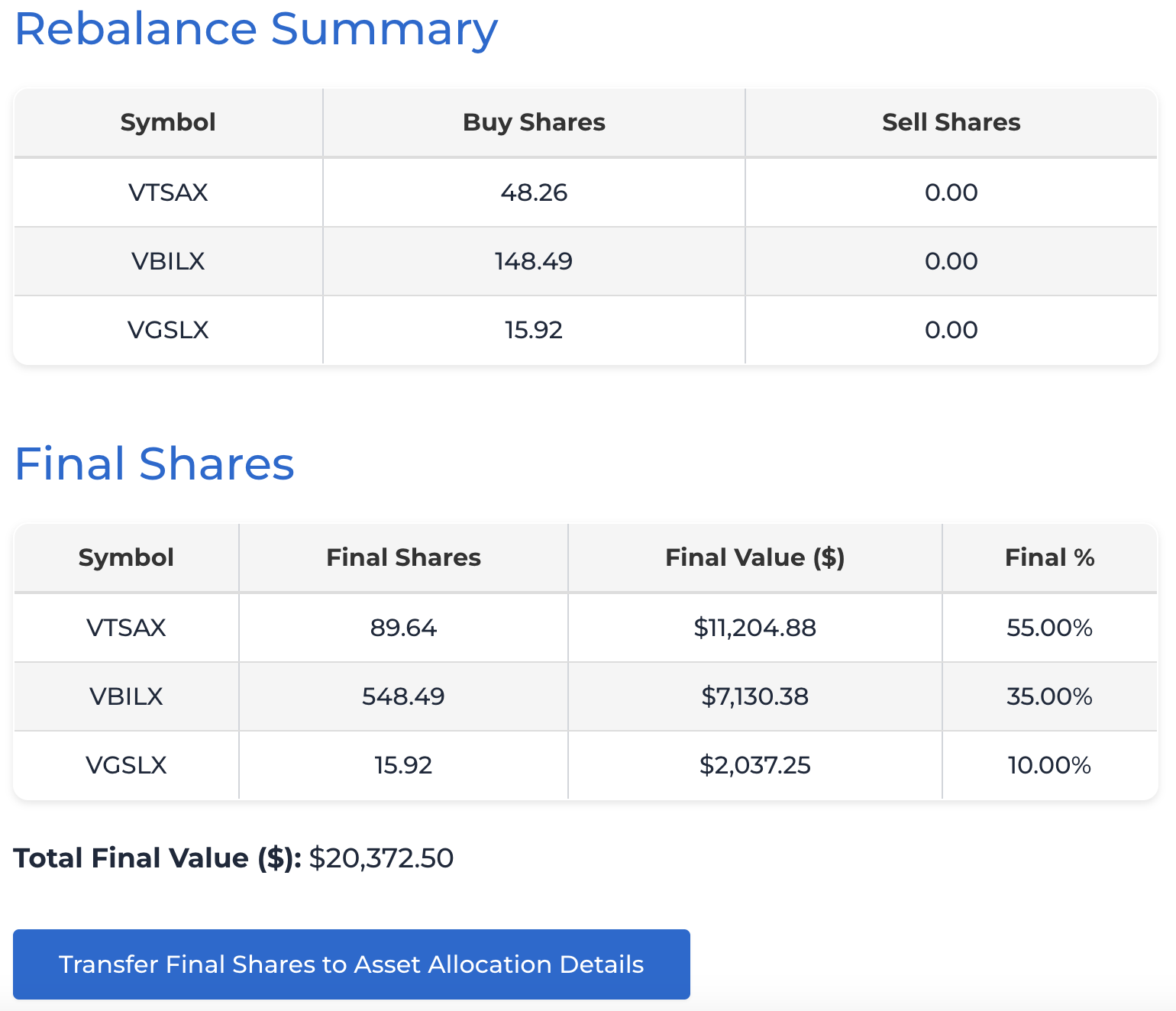Select the Total Final Value amount $20,372.50
Image resolution: width=1176 pixels, height=1011 pixels.
coord(381,858)
